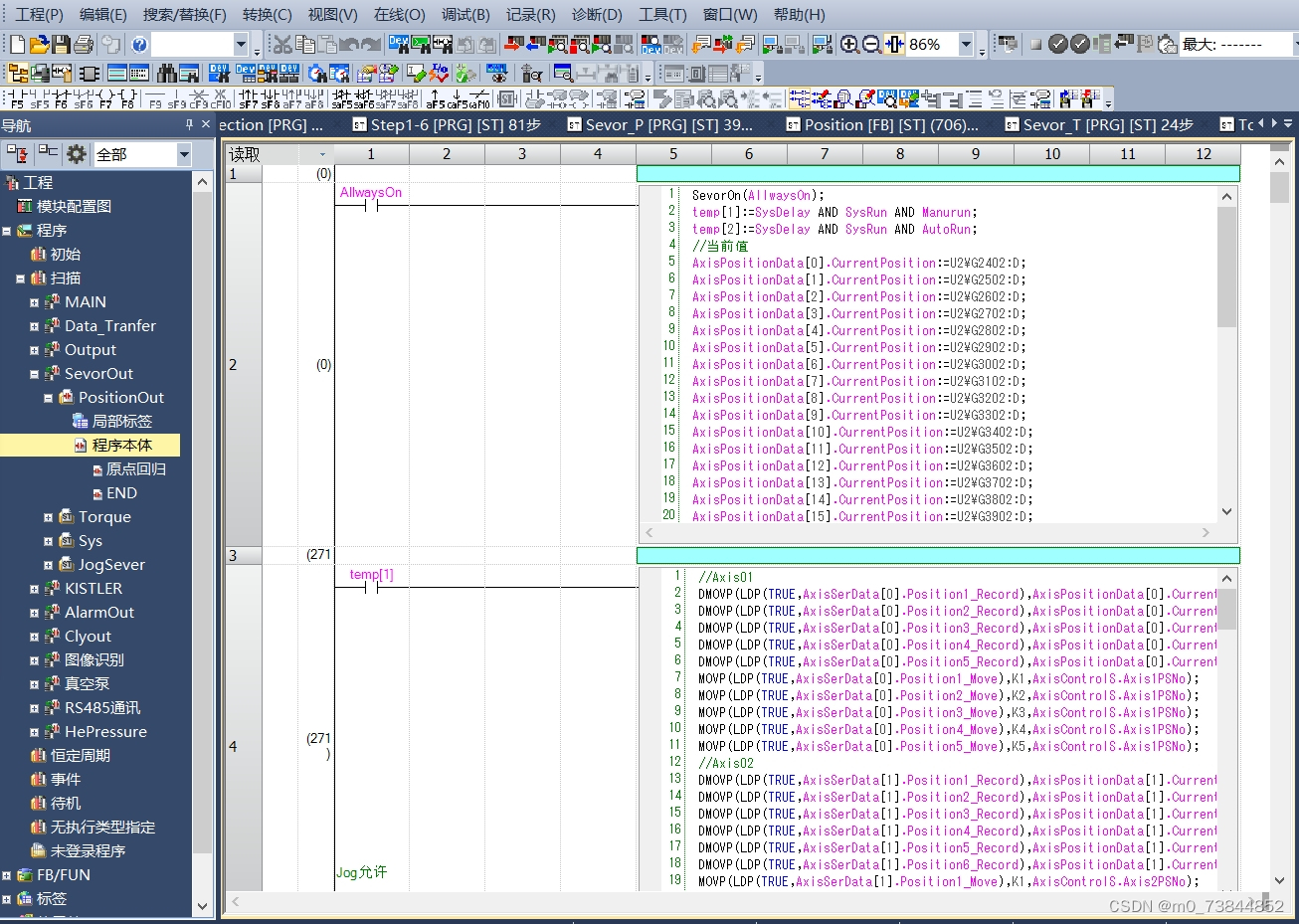Viewport: 1299px width, 924px height.
Task: Open Help via the question mark icon
Action: pos(140,45)
